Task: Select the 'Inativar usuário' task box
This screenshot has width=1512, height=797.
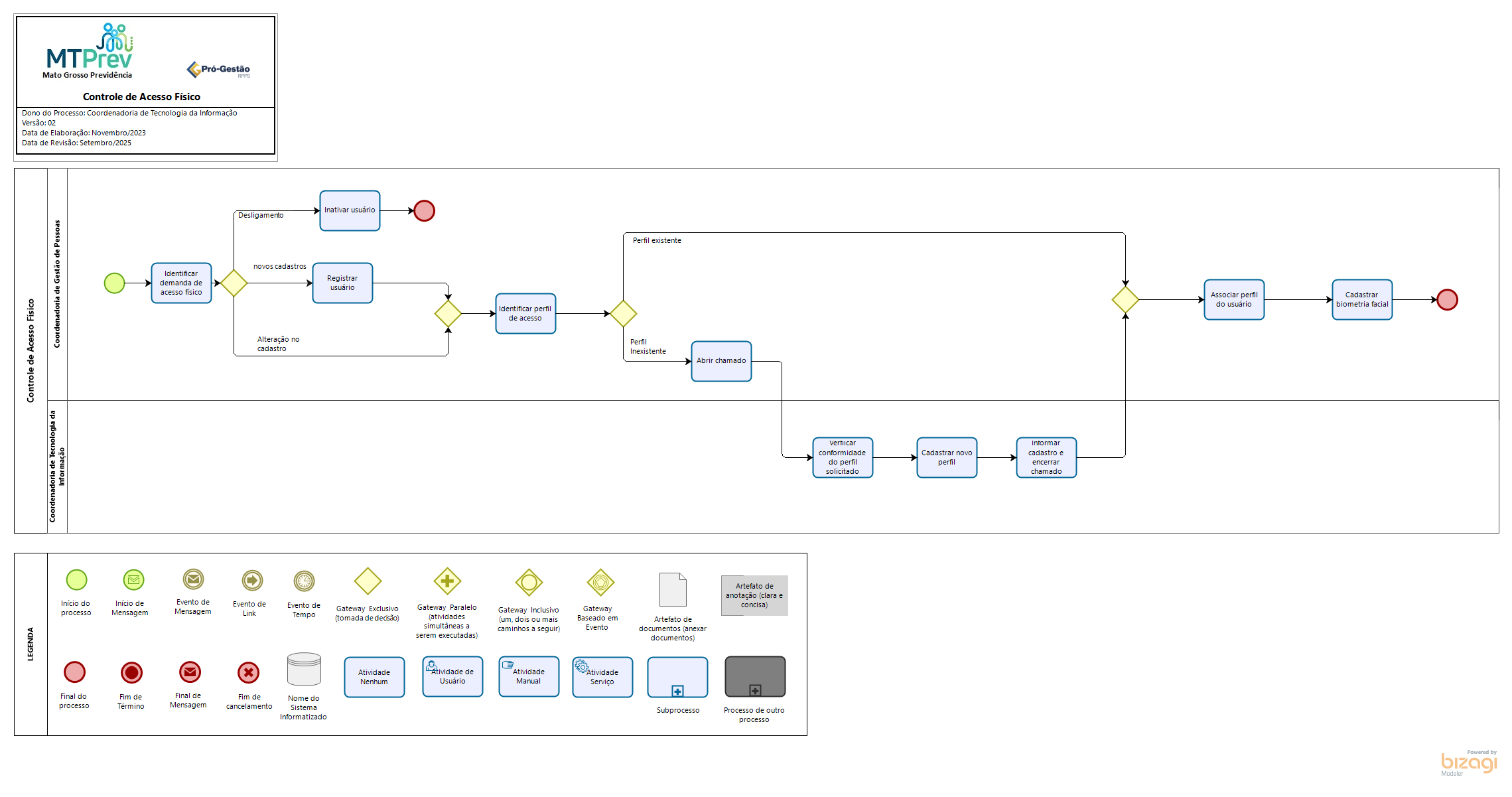Action: pyautogui.click(x=350, y=210)
